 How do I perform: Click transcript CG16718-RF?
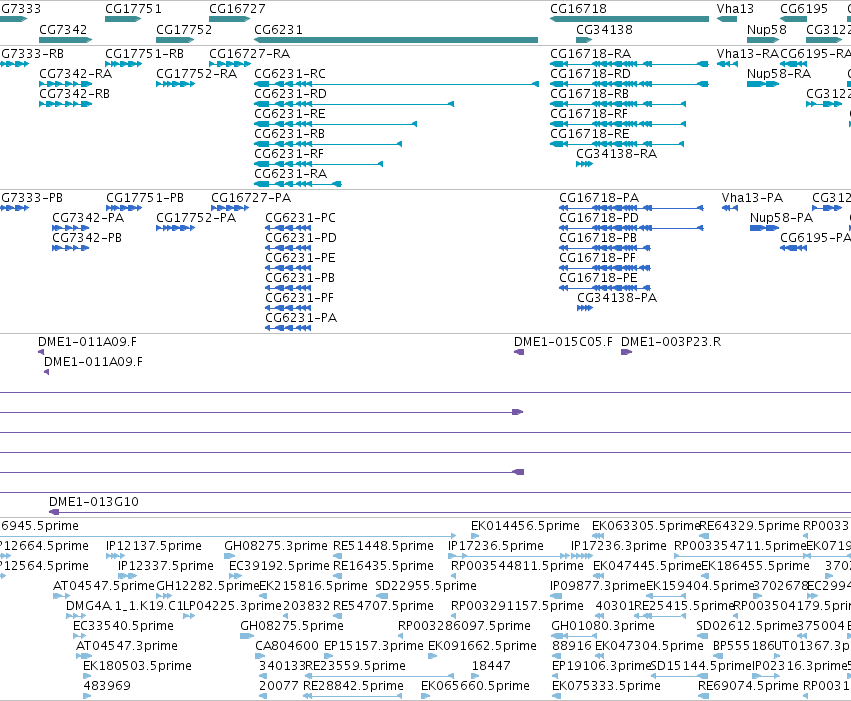point(589,114)
